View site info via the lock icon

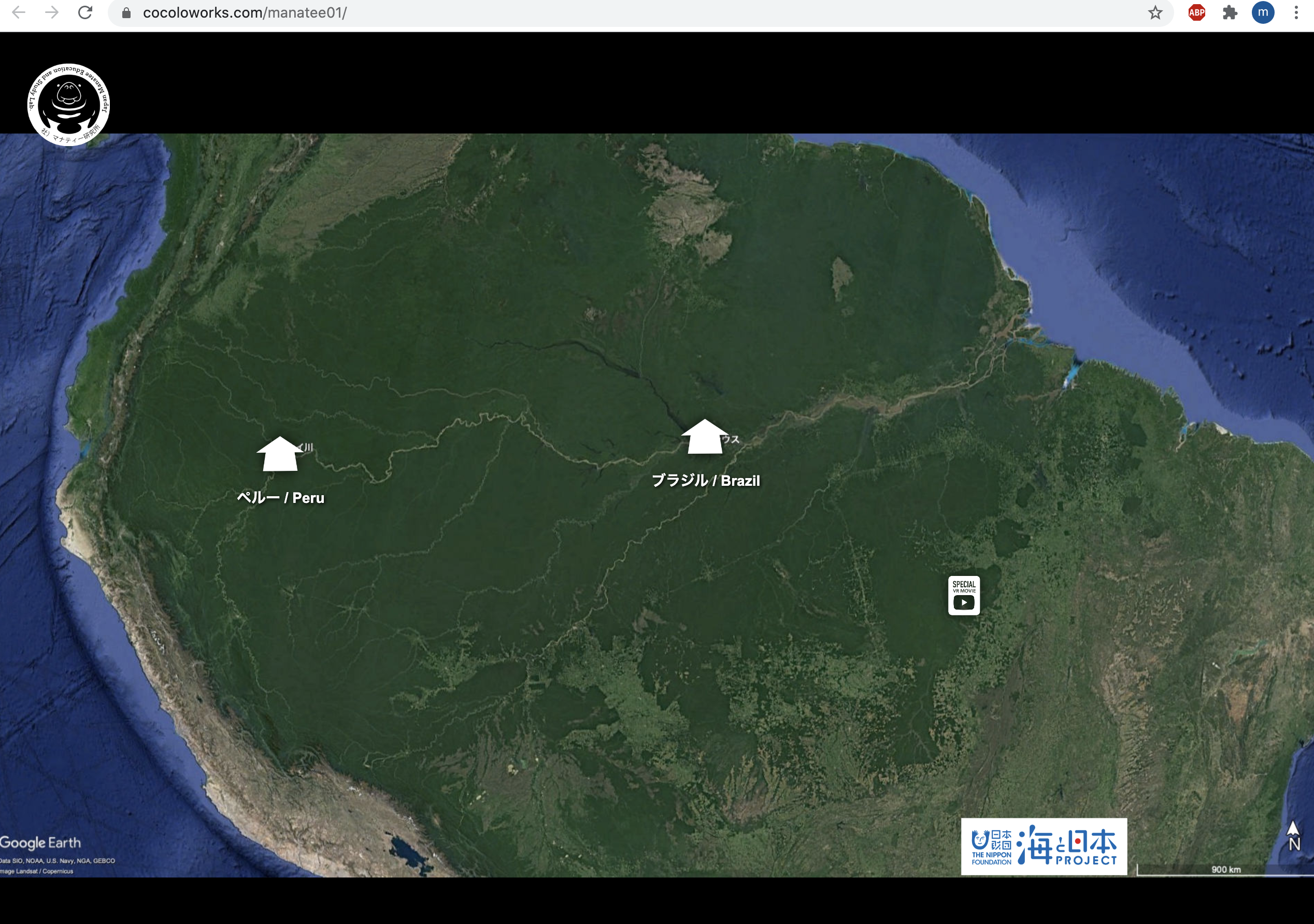click(x=126, y=12)
